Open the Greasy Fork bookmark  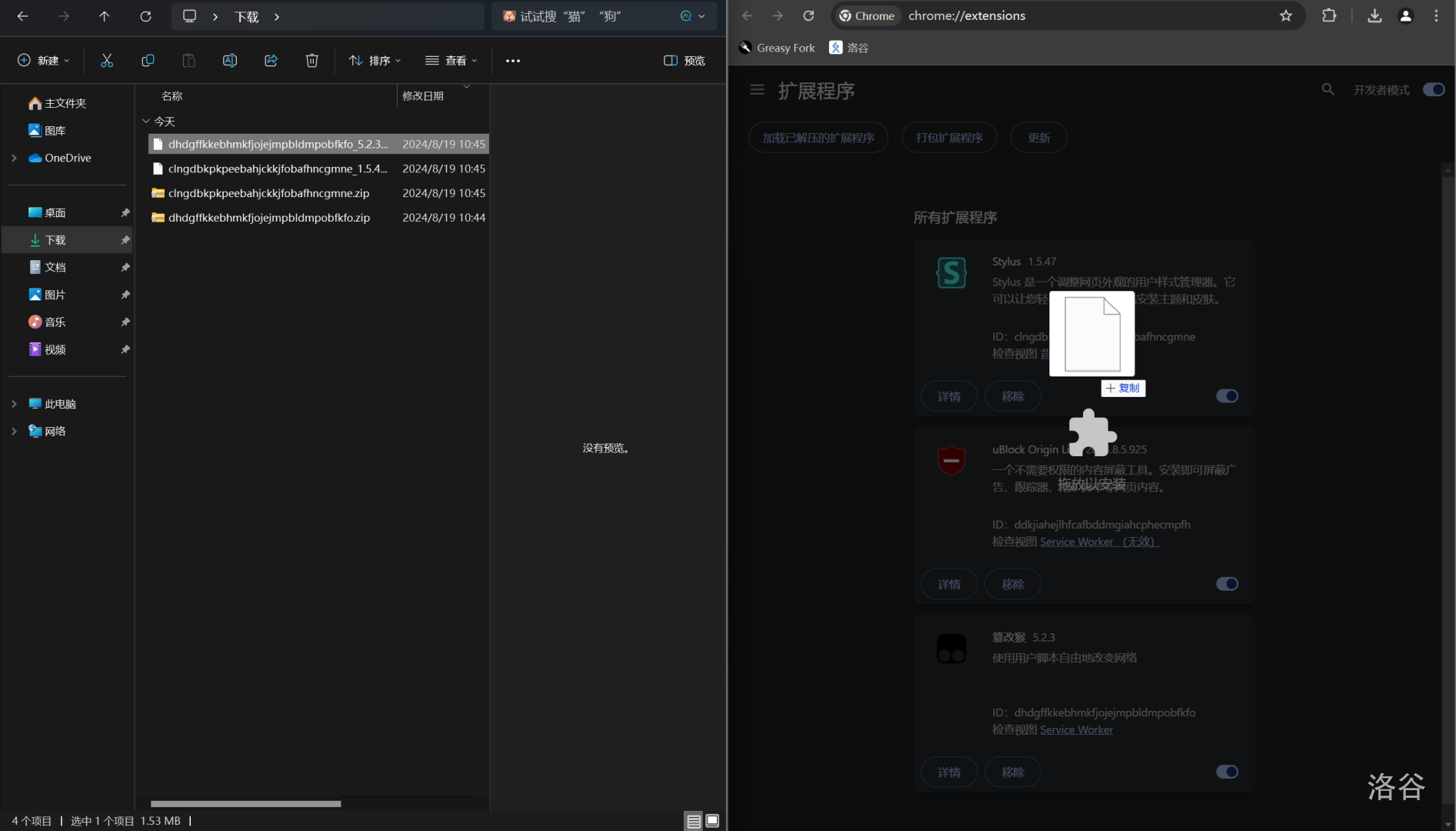(x=777, y=48)
